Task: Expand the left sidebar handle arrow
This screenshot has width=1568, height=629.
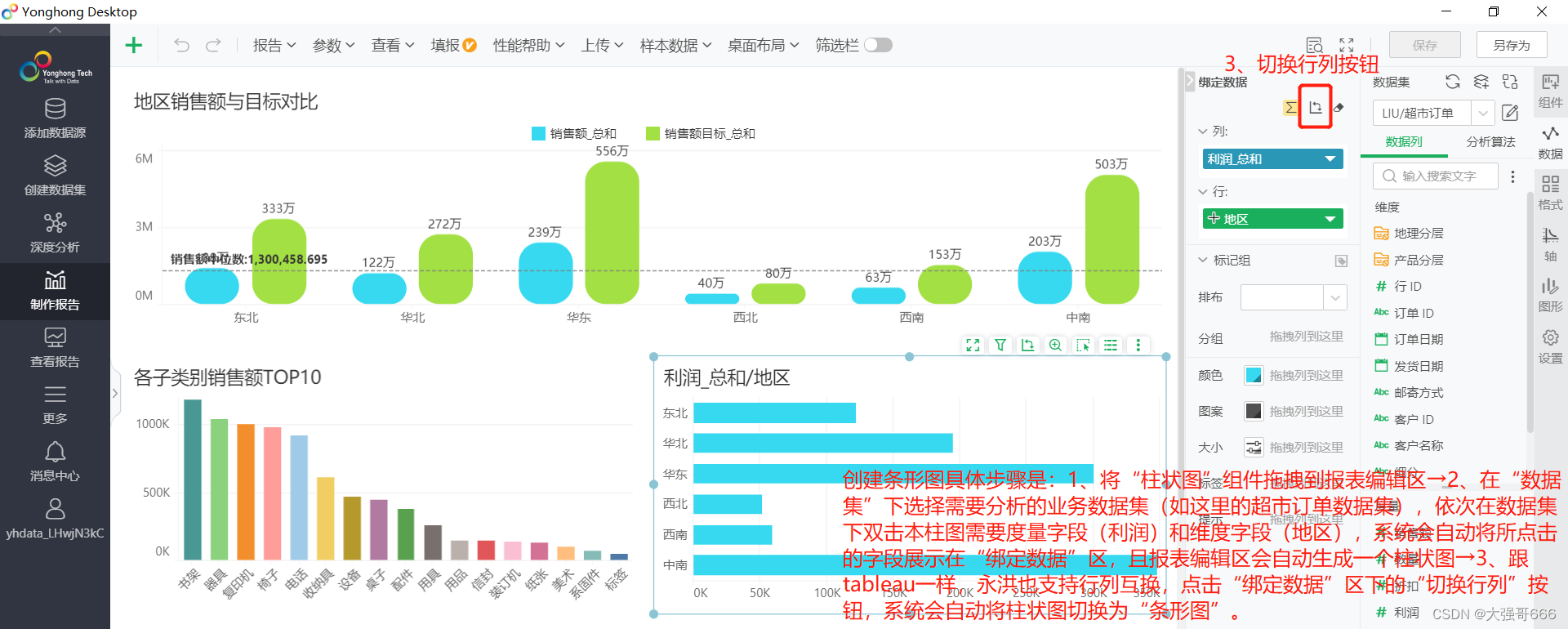Action: (115, 393)
